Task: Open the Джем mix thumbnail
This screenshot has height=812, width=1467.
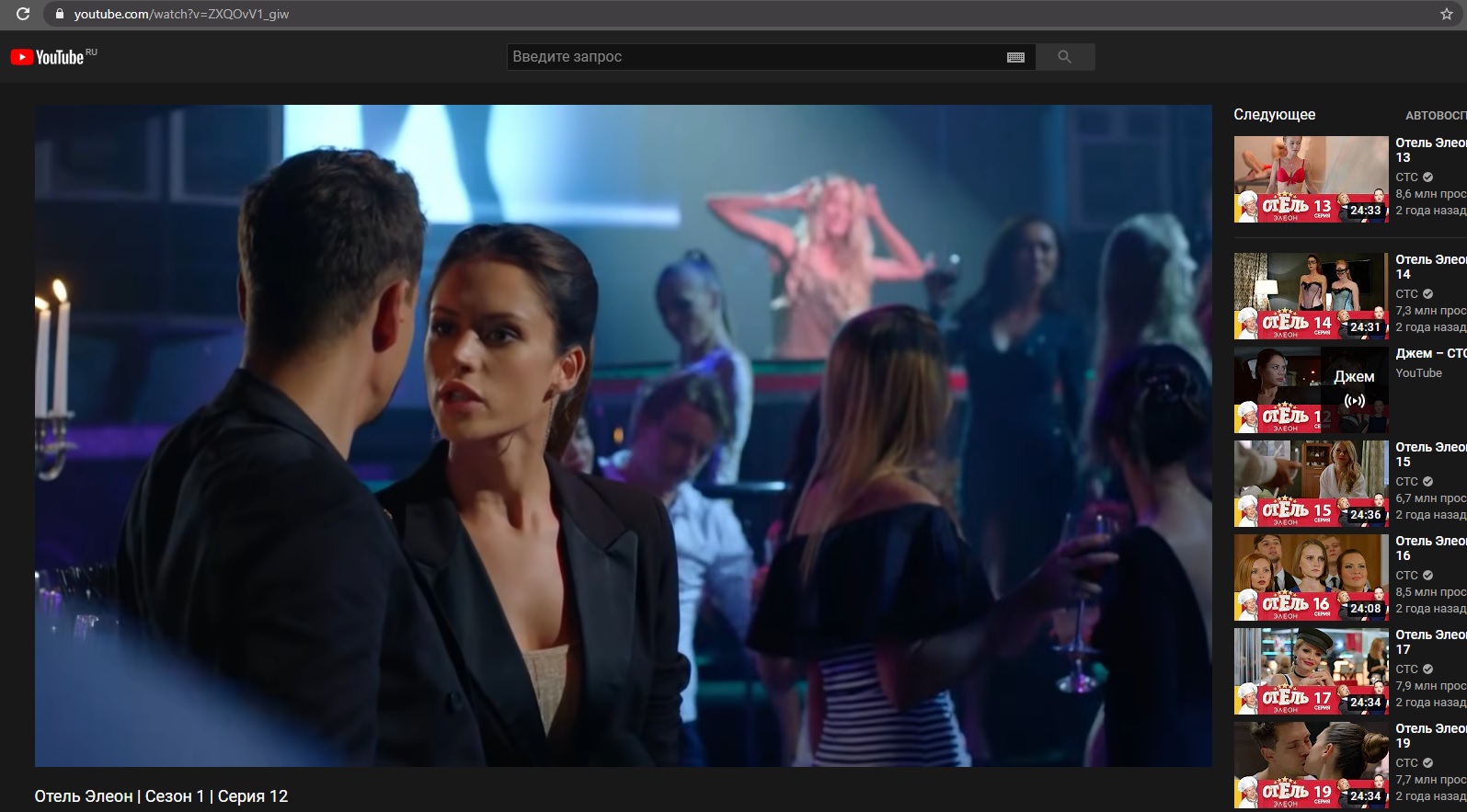Action: click(1311, 390)
